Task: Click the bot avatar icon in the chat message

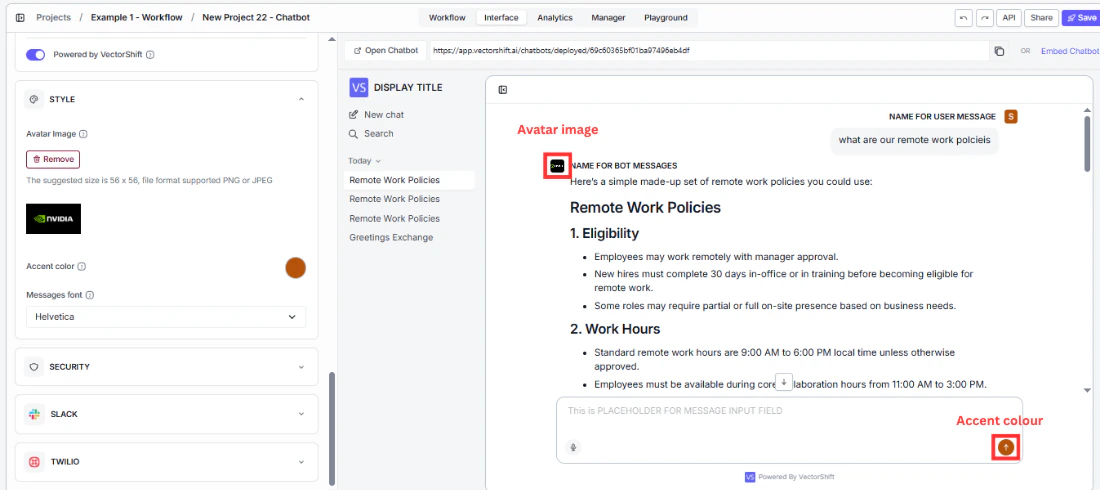Action: click(x=557, y=166)
